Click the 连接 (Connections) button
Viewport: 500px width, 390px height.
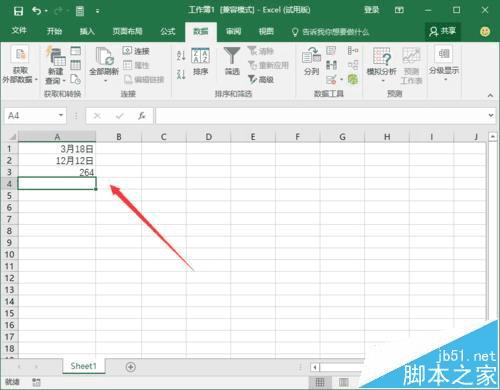136,51
